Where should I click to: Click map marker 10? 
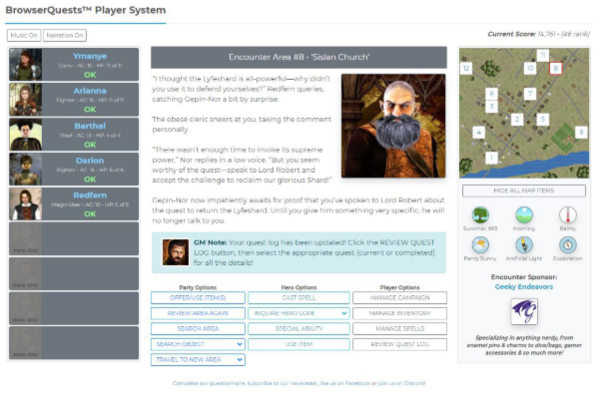pyautogui.click(x=530, y=68)
